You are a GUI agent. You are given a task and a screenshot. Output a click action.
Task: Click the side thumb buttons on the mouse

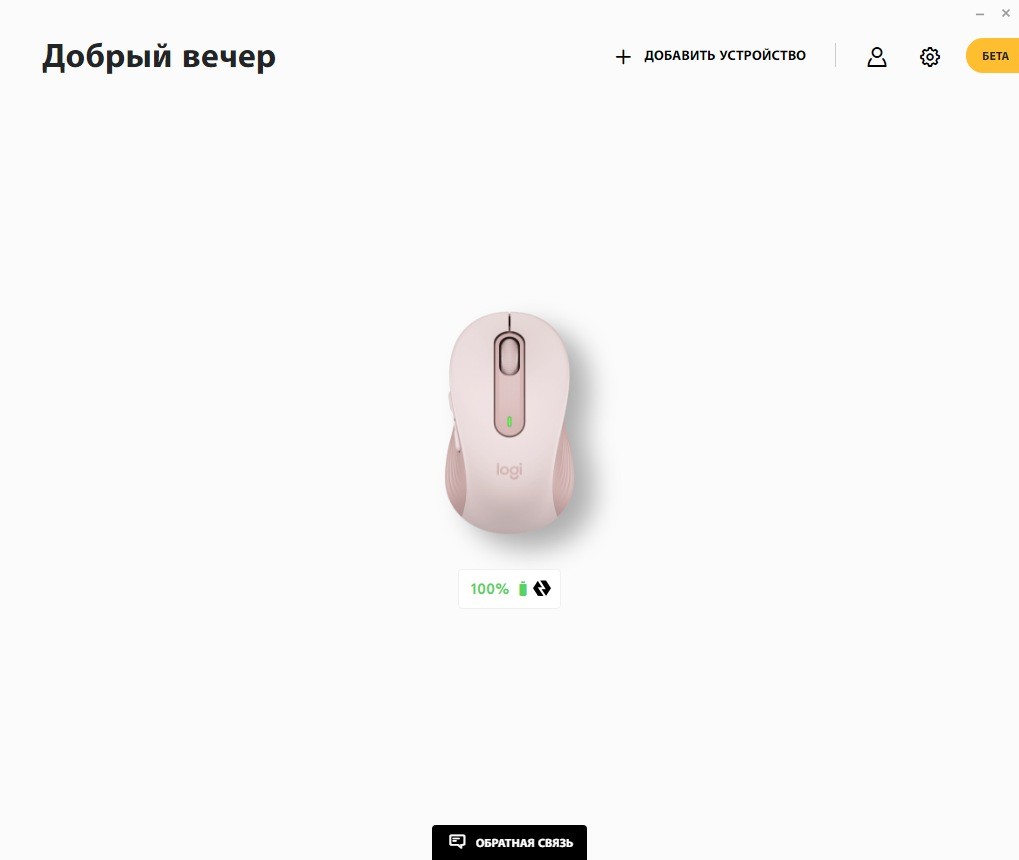coord(454,419)
